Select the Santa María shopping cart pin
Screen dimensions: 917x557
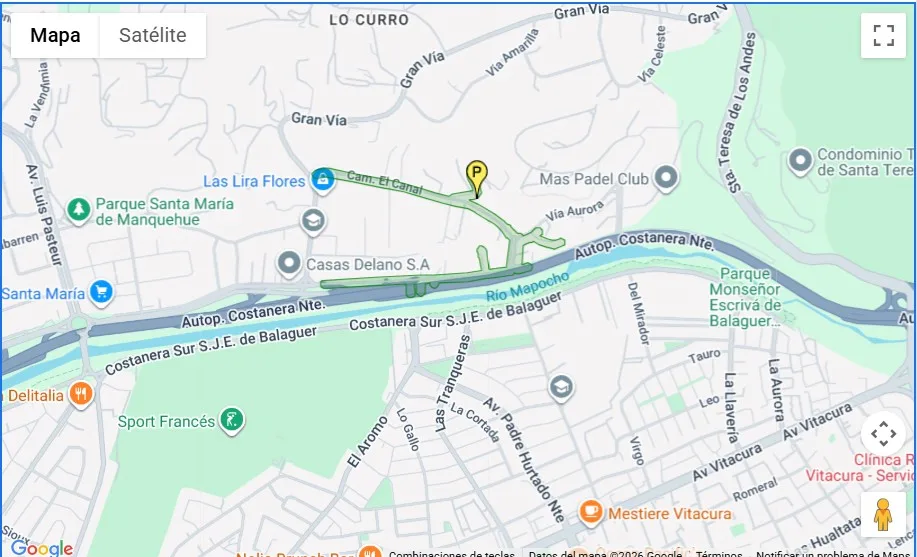point(101,294)
